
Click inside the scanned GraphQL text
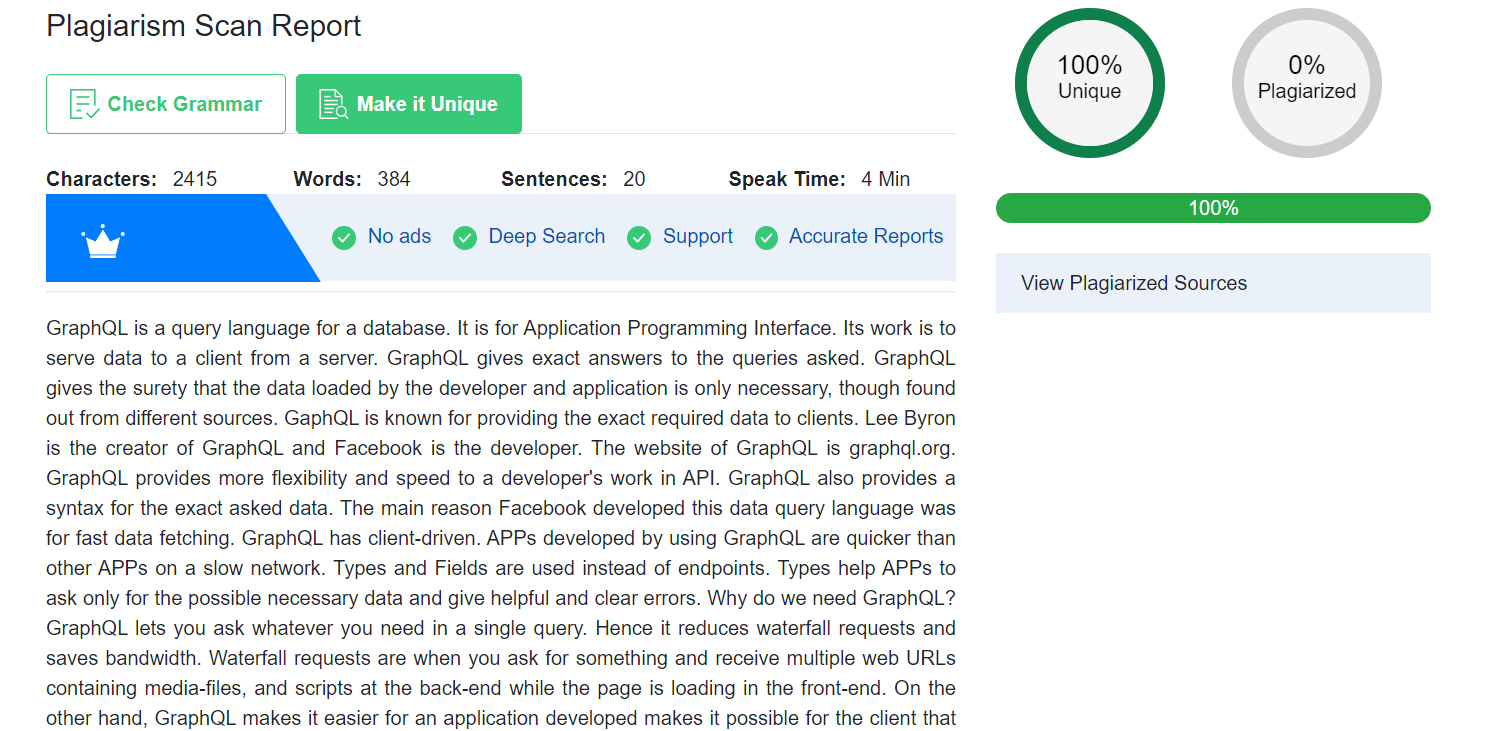click(x=501, y=523)
